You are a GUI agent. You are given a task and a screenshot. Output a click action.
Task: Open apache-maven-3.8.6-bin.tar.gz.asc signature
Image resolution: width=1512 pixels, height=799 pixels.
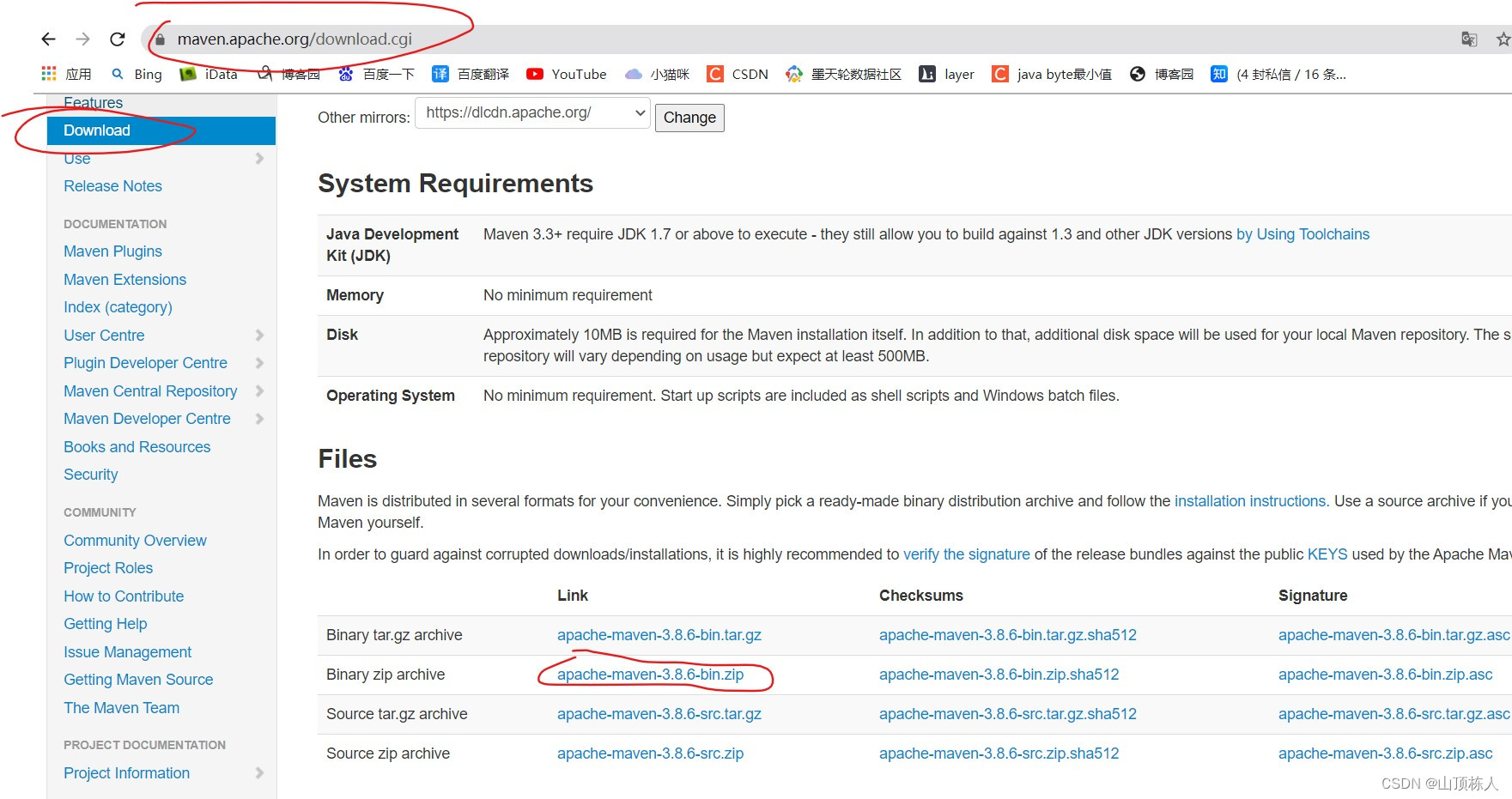click(x=1394, y=635)
